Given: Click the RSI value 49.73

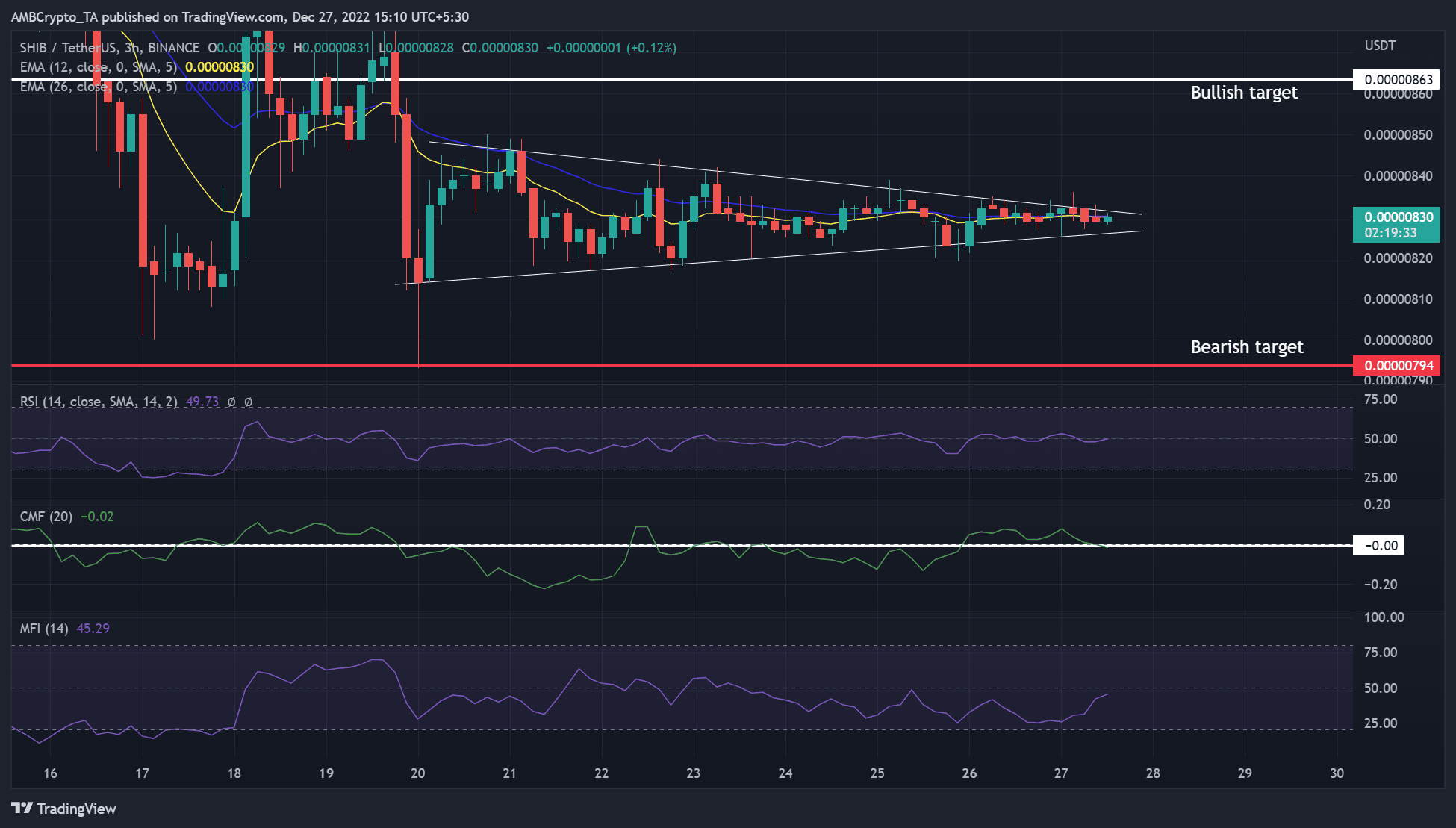Looking at the screenshot, I should [202, 402].
